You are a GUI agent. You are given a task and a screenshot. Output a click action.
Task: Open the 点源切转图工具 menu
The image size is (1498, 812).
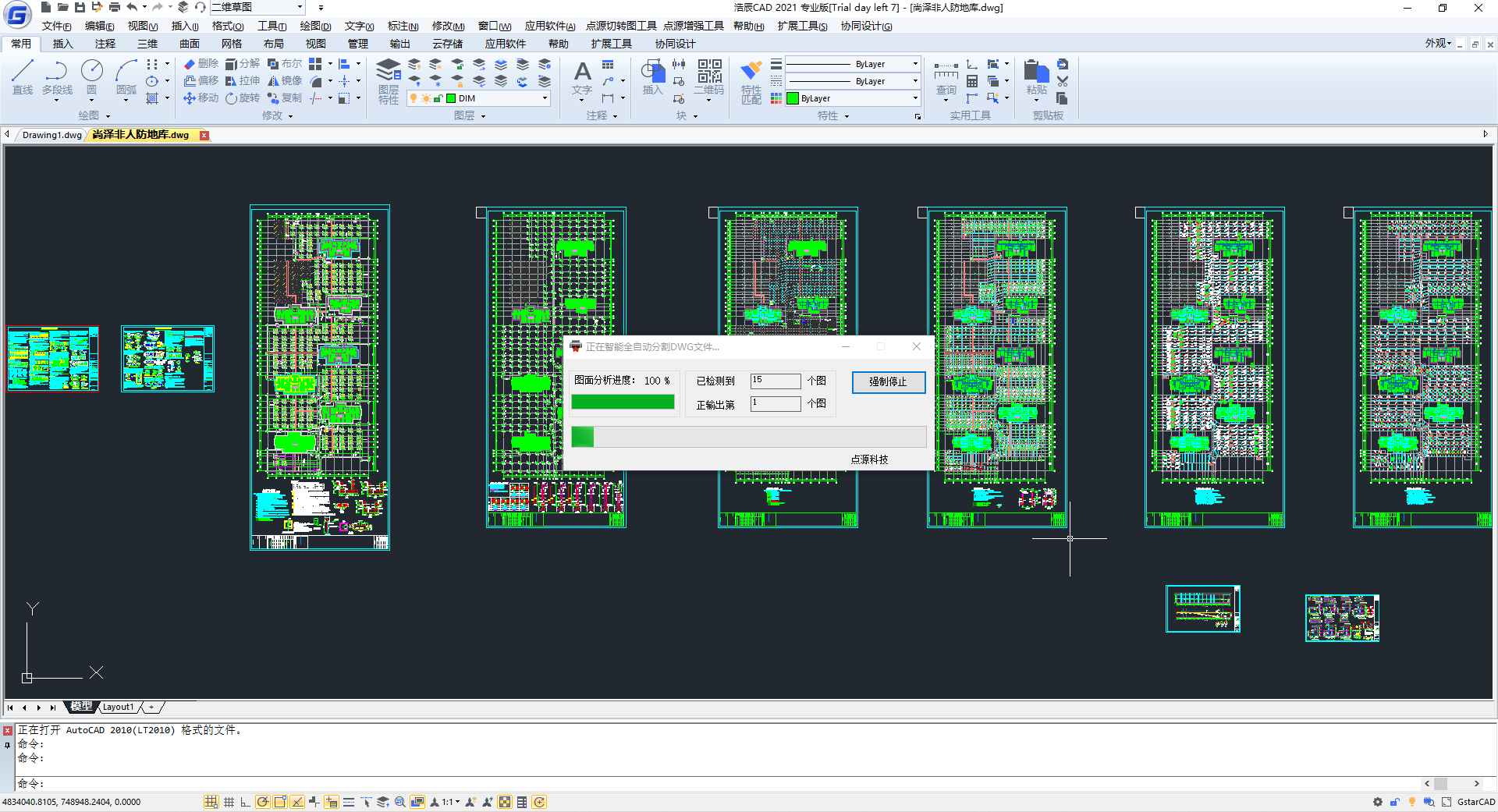(621, 26)
